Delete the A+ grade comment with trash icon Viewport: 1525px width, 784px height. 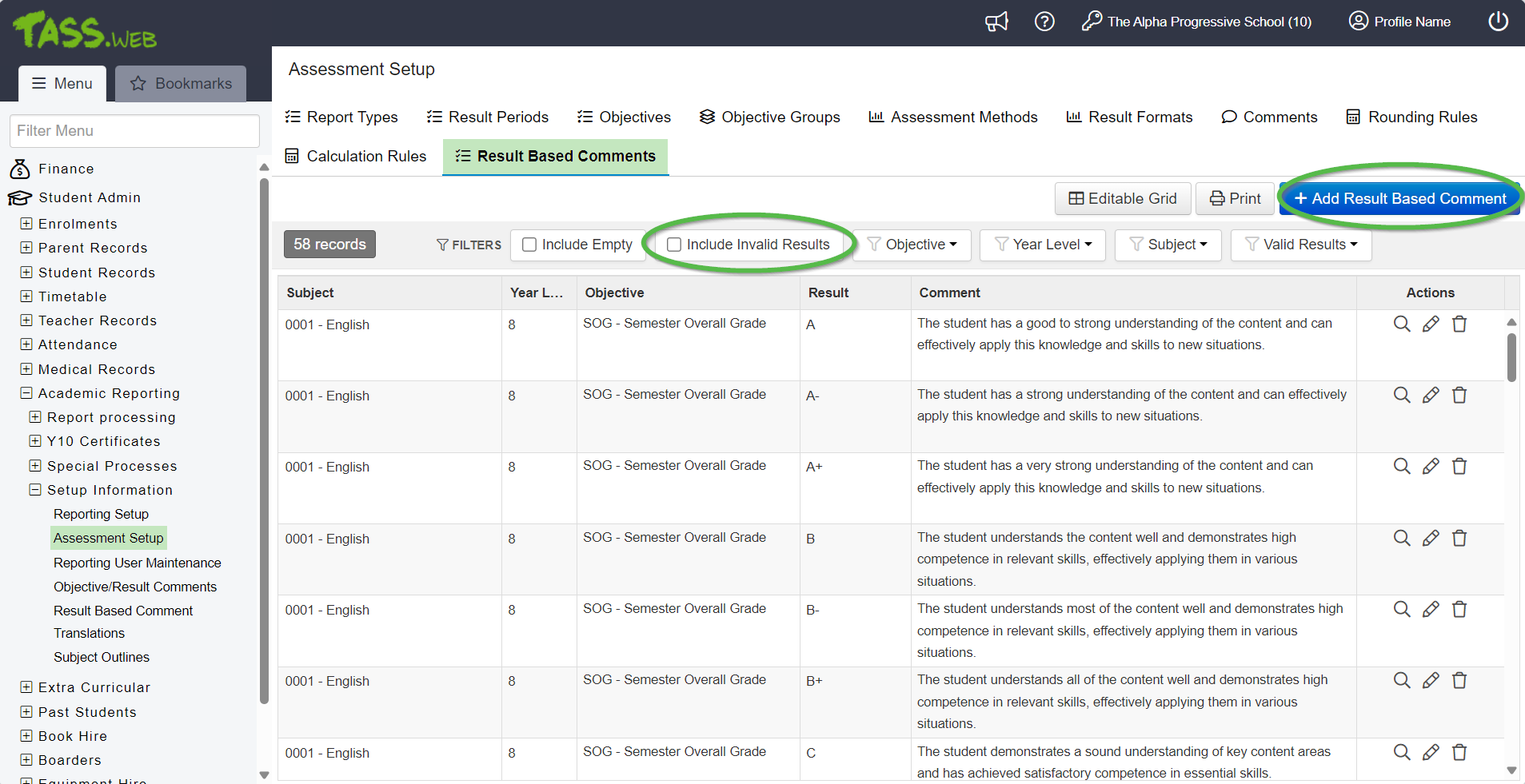coord(1459,467)
